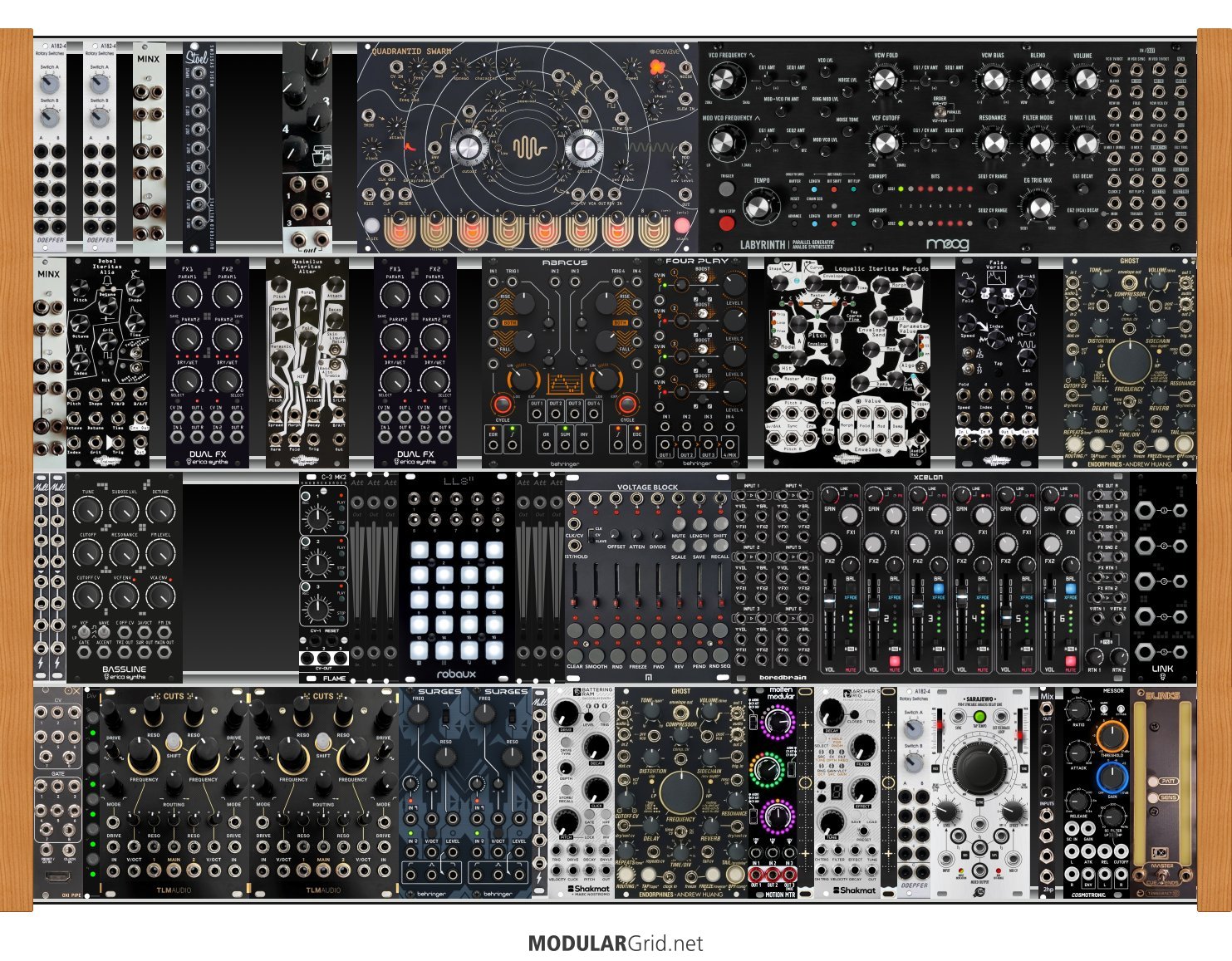1232x961 pixels.
Task: Click the MODULARGrid.net logo text
Action: pyautogui.click(x=616, y=944)
